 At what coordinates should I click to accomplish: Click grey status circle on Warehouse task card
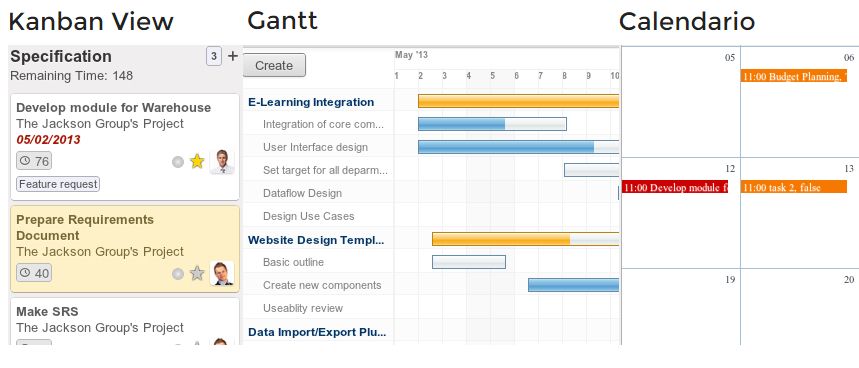coord(177,162)
